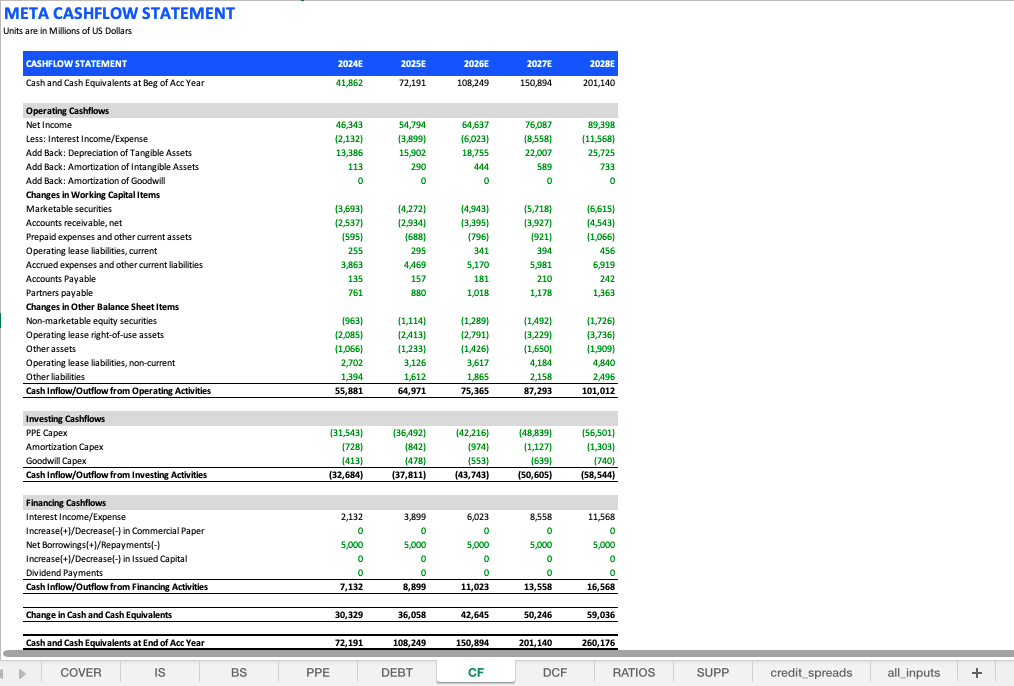Select 'Less: Interest Income/Expense' label
The width and height of the screenshot is (1014, 686).
pos(87,139)
